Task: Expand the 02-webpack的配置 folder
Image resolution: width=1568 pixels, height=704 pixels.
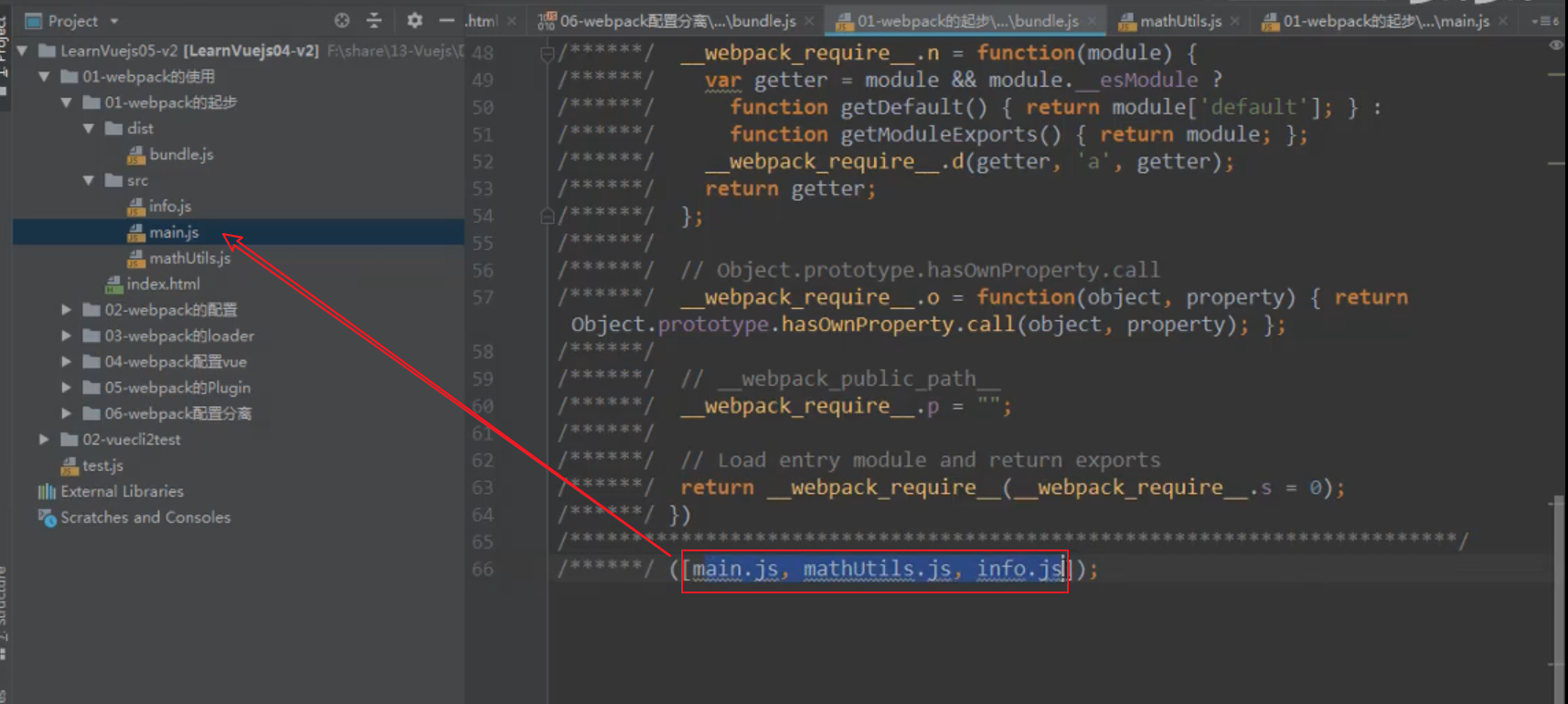Action: (x=66, y=310)
